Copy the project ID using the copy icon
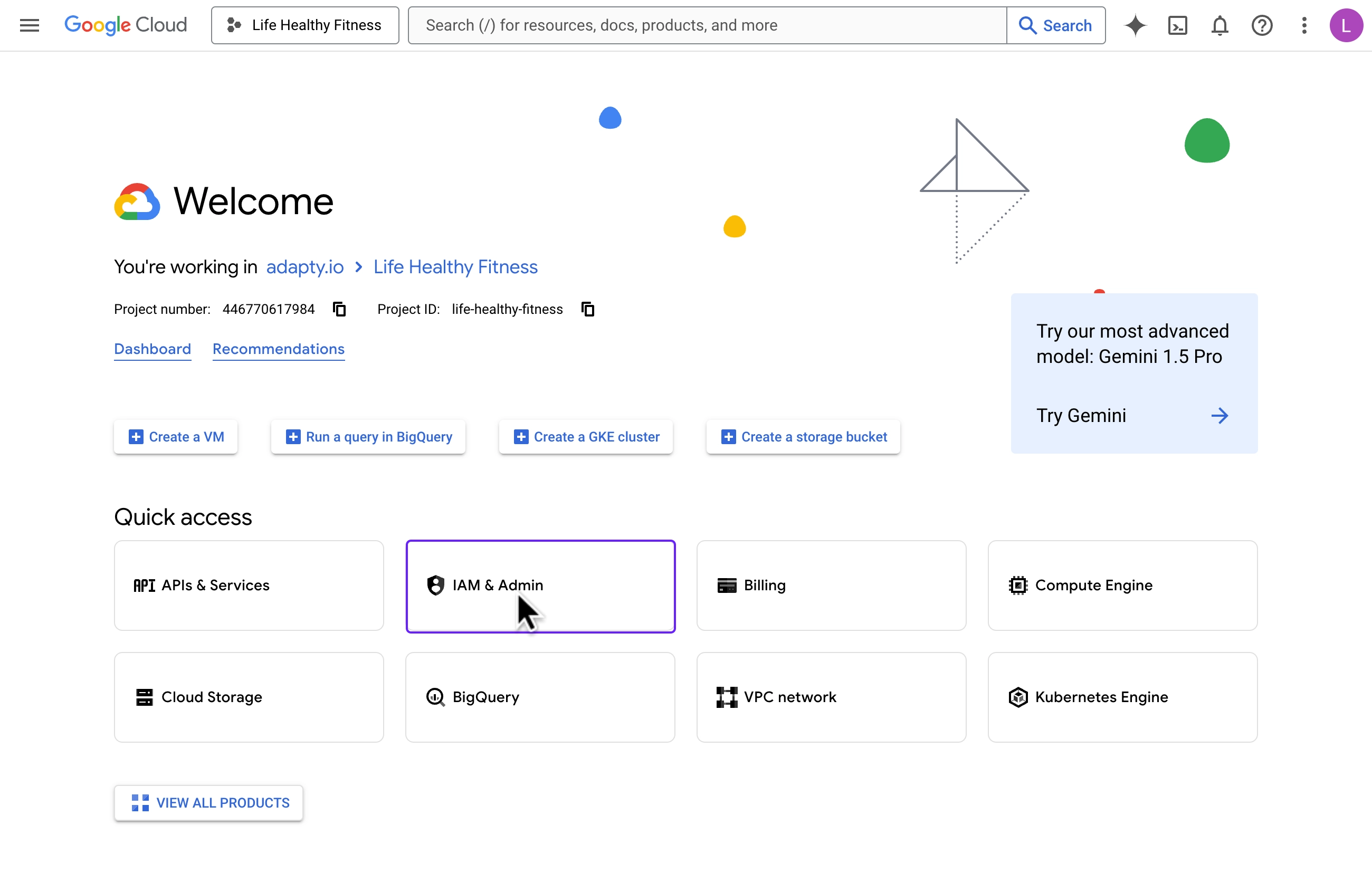The image size is (1372, 873). [x=587, y=309]
